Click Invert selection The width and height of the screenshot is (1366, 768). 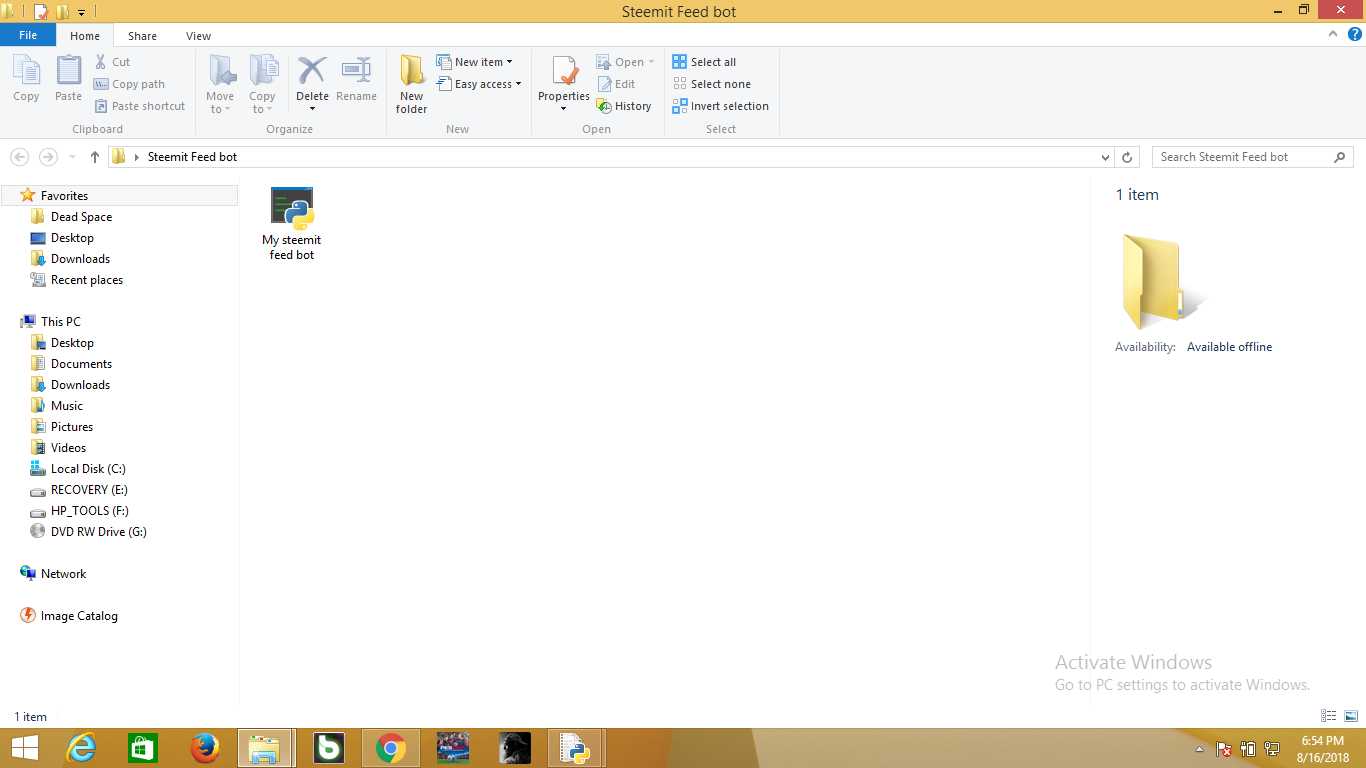point(720,106)
